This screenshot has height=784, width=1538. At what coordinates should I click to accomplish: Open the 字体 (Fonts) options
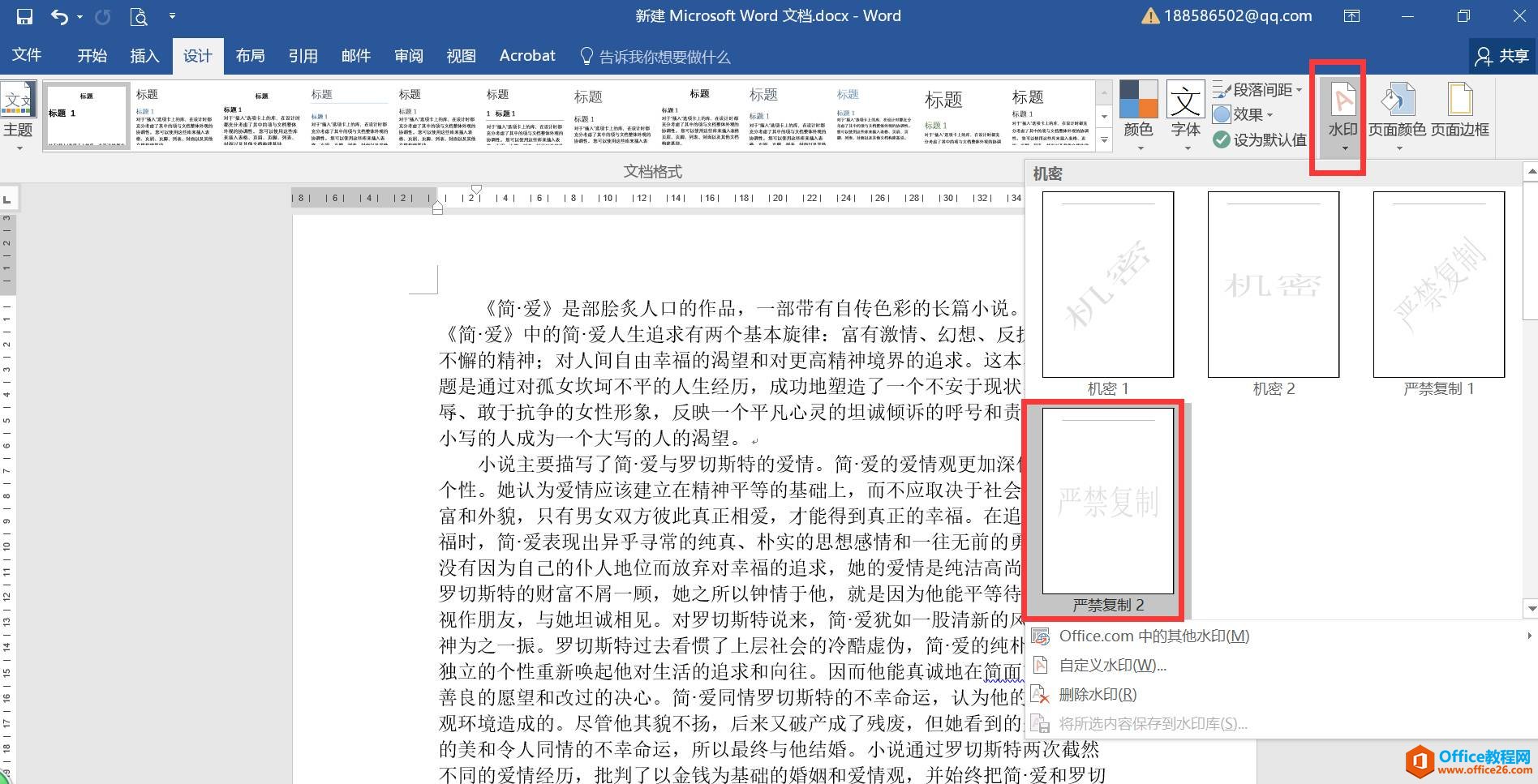tap(1184, 114)
